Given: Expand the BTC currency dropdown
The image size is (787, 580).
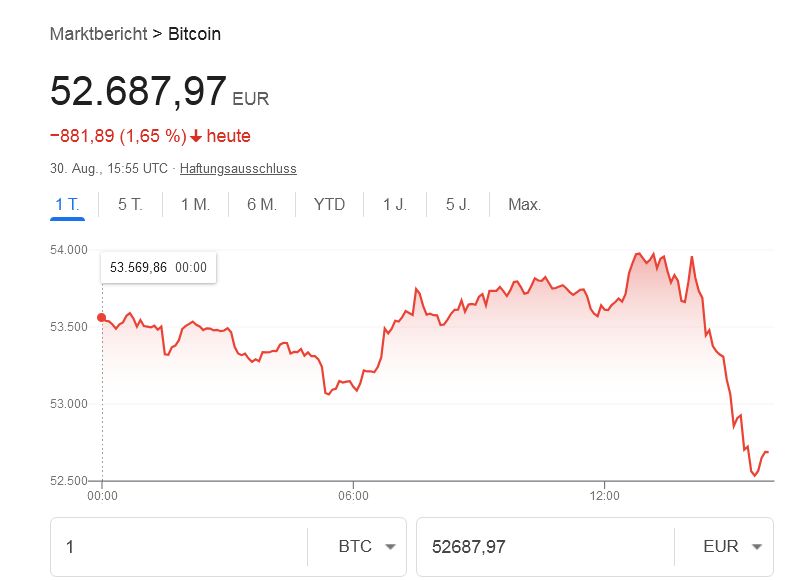Looking at the screenshot, I should coord(367,547).
